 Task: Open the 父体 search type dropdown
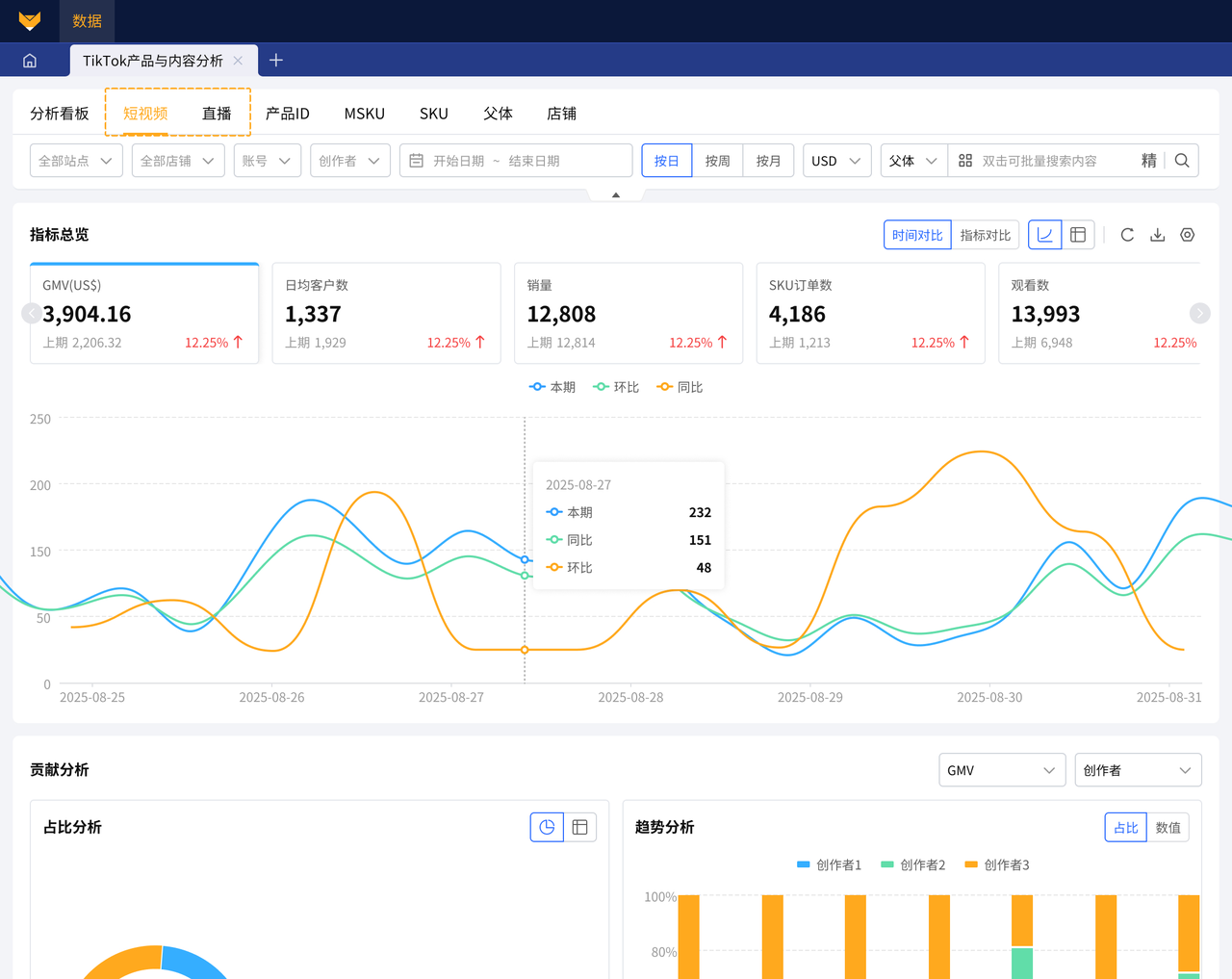[x=914, y=161]
